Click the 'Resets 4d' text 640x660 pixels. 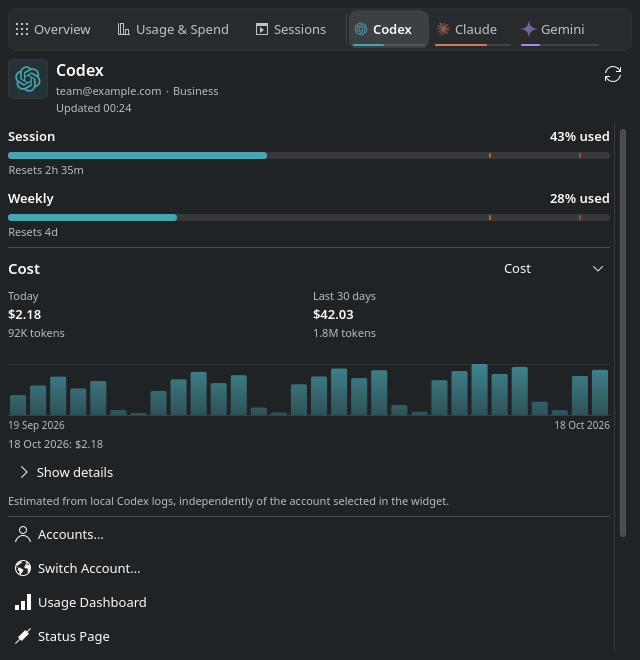click(33, 232)
